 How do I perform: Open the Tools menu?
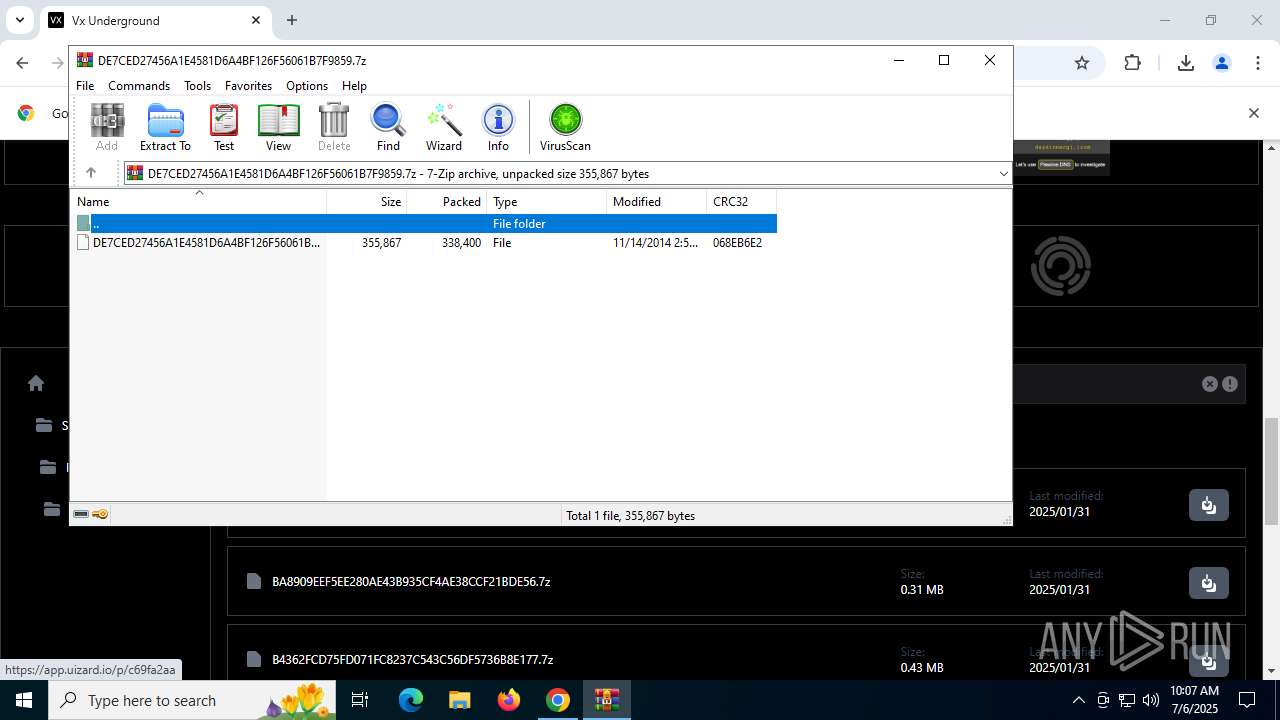pyautogui.click(x=197, y=86)
